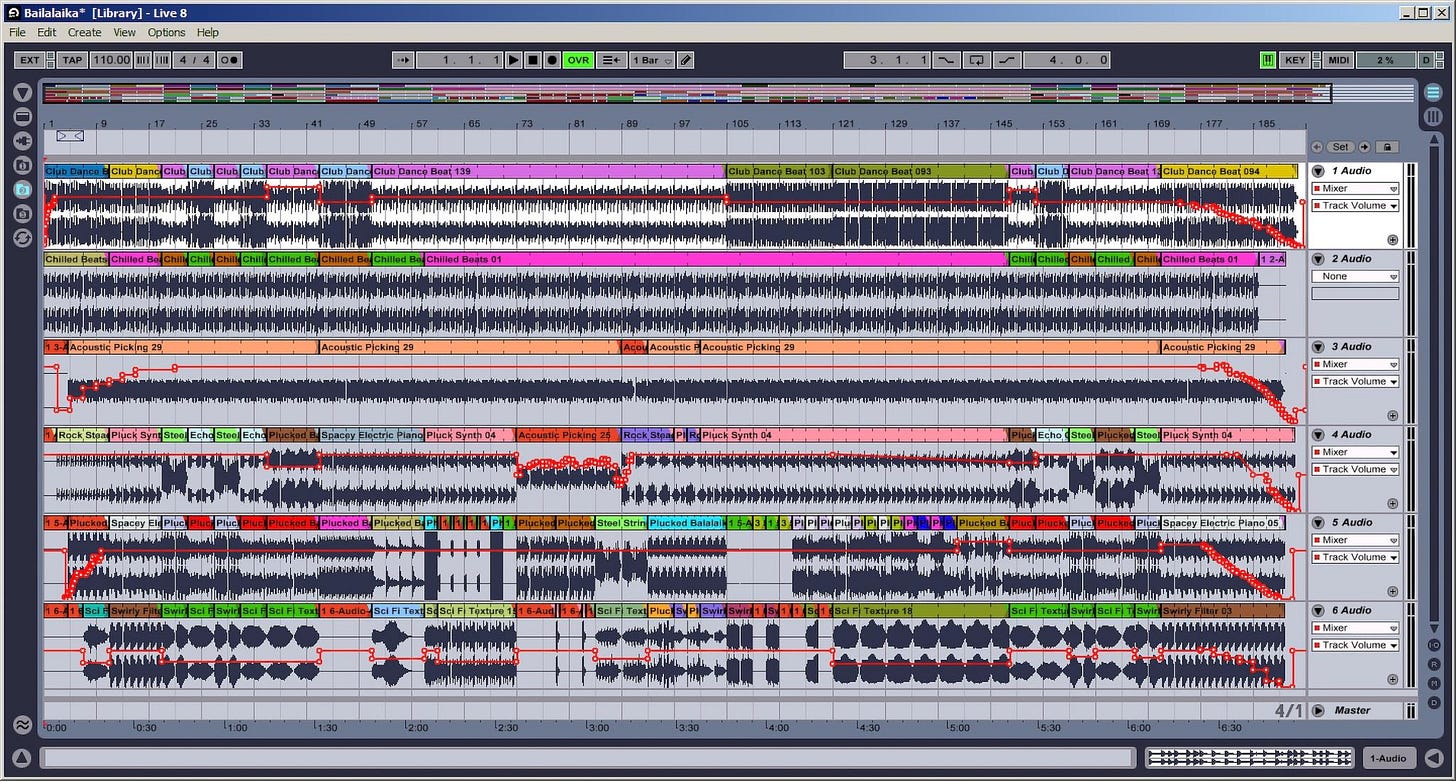This screenshot has height=782, width=1456.
Task: Toggle the Loop switch
Action: pos(976,60)
